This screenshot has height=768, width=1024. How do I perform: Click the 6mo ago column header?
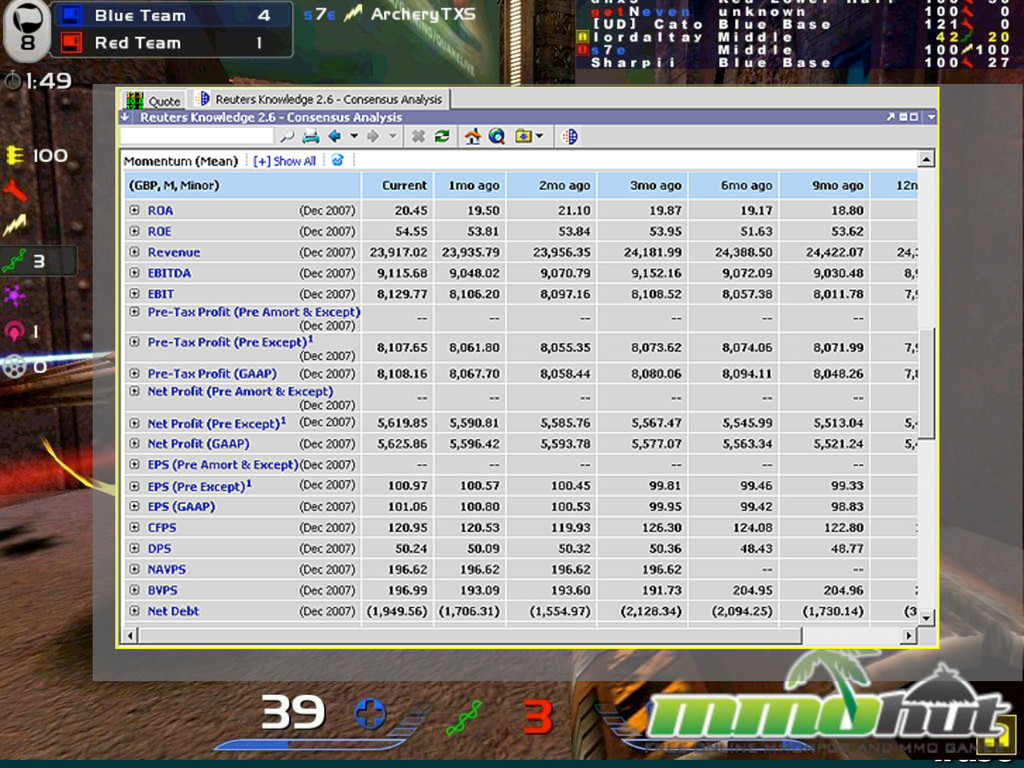pos(733,185)
